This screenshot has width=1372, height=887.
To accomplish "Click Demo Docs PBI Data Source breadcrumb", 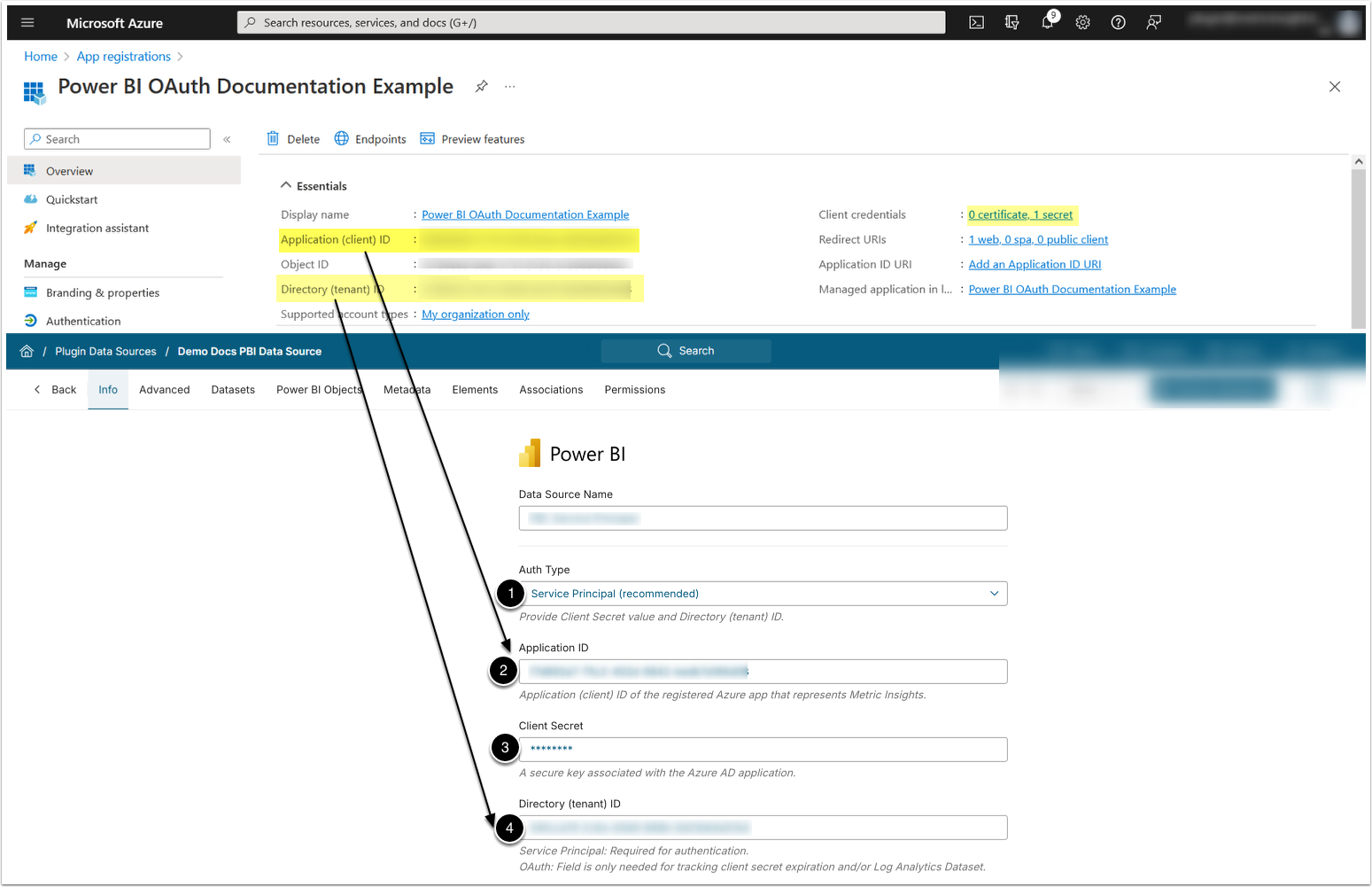I will click(250, 352).
